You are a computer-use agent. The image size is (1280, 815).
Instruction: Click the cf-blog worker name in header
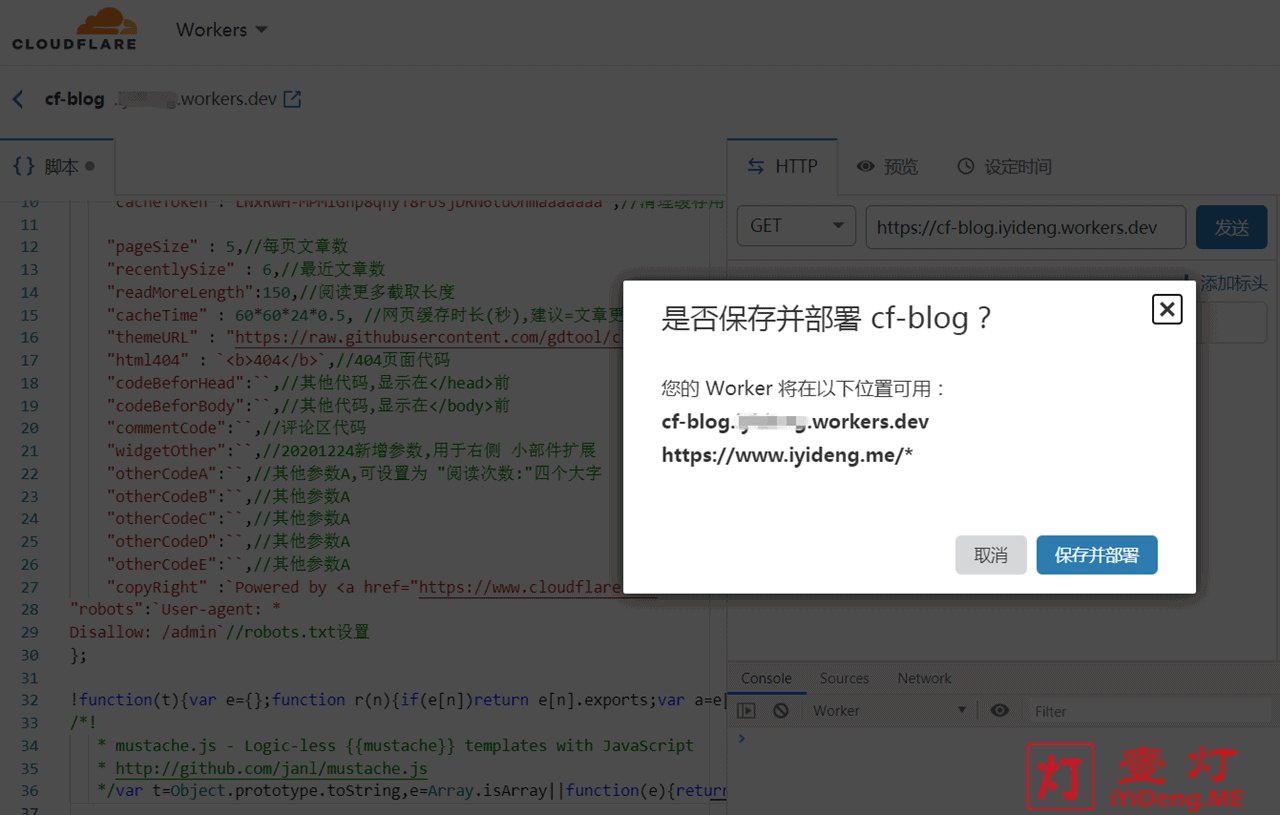point(74,99)
